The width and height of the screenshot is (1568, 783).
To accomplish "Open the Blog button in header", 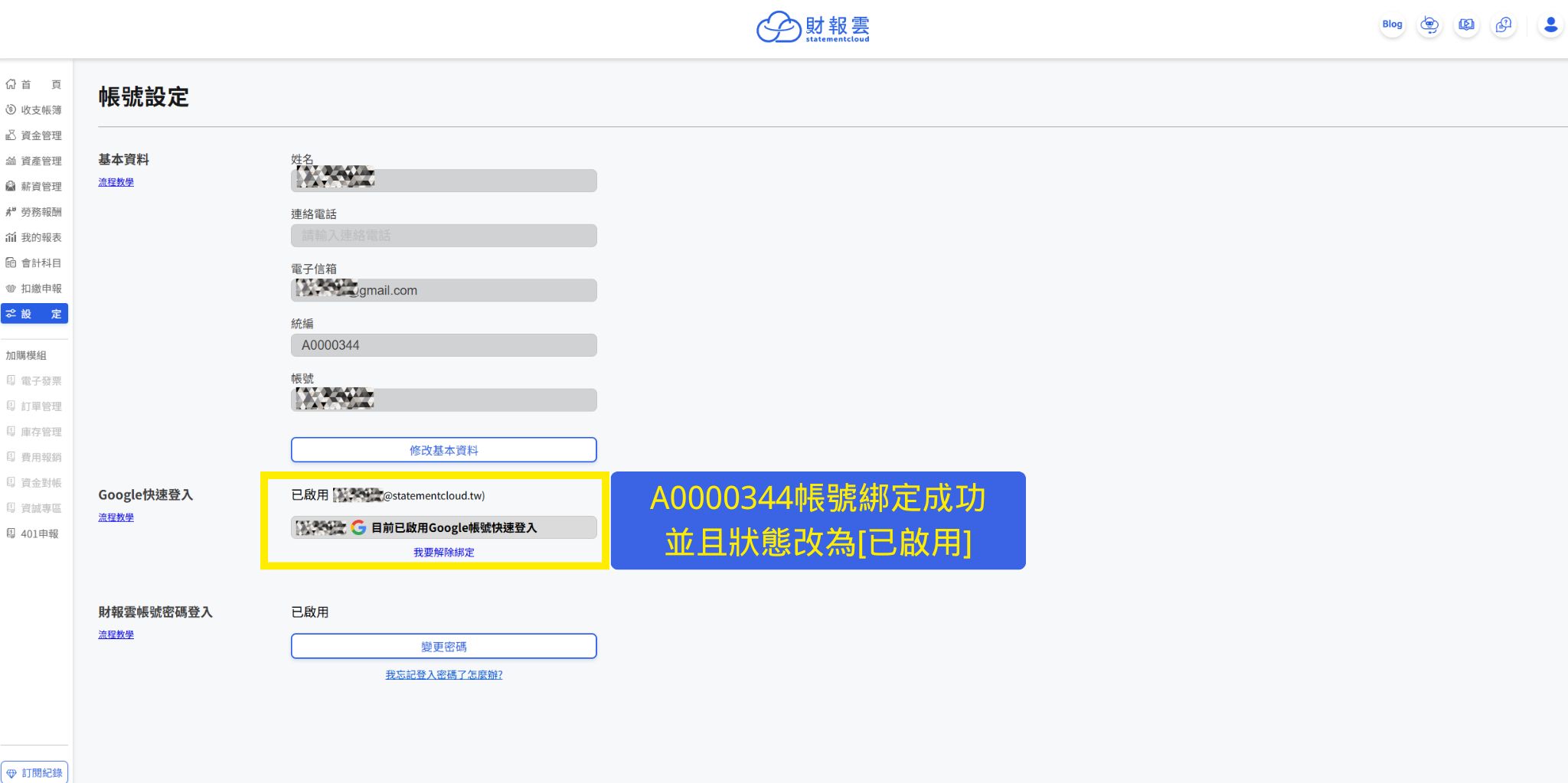I will 1392,24.
